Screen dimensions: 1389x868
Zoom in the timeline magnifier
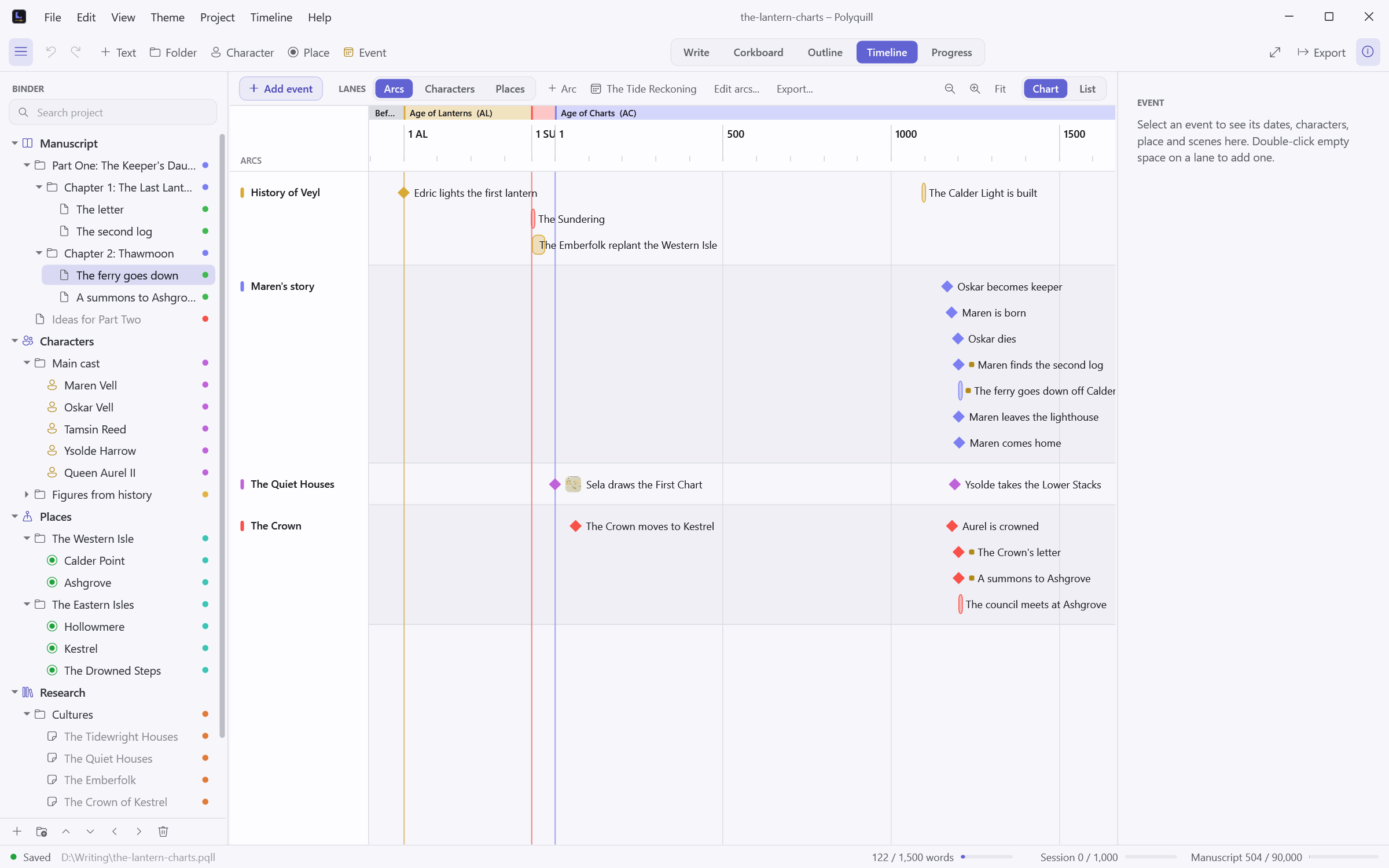[975, 89]
